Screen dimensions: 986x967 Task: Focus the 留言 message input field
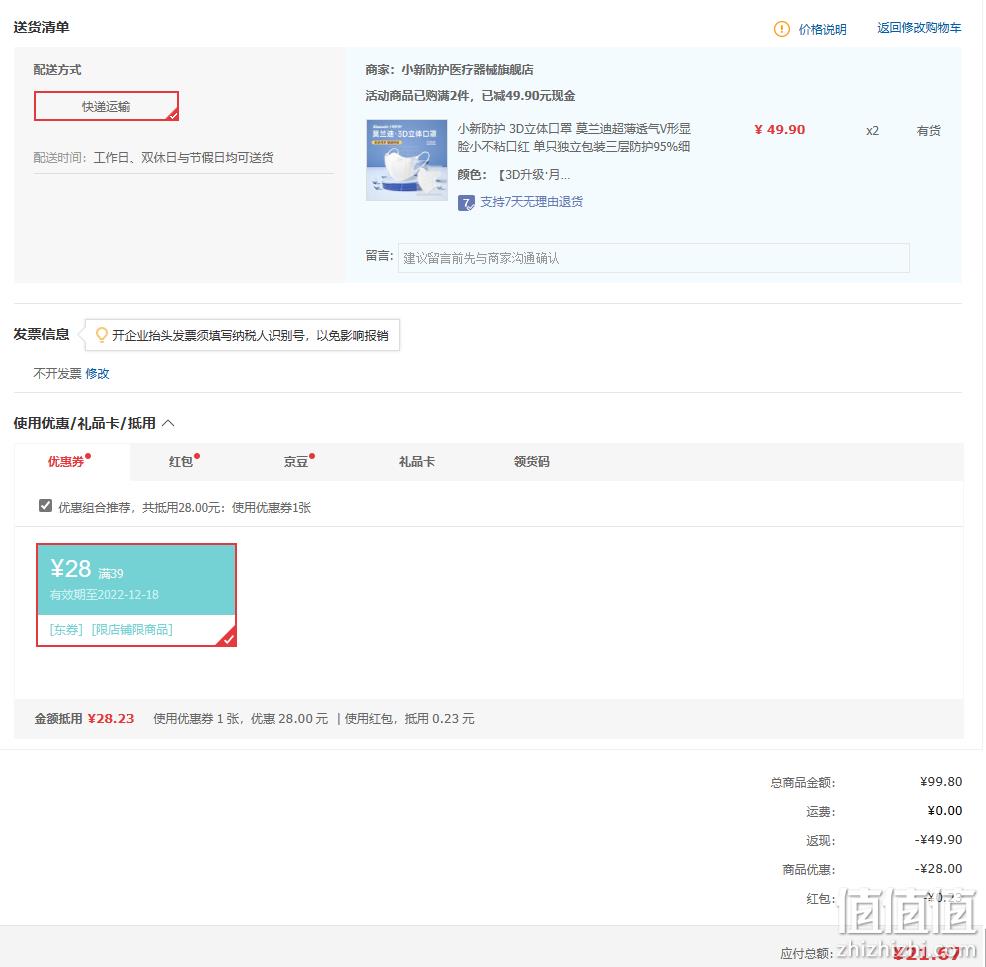pos(653,258)
